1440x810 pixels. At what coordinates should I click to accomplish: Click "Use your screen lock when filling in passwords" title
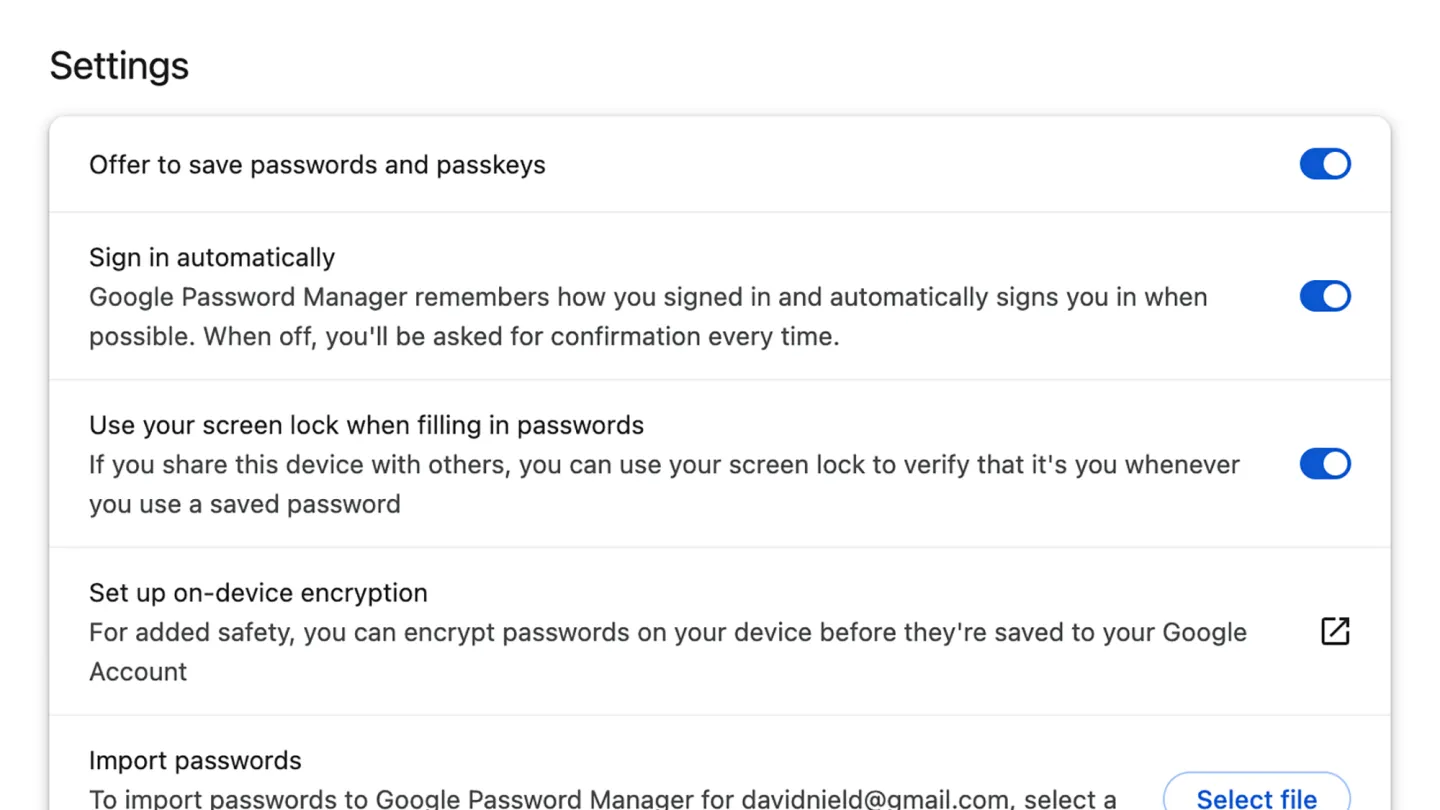tap(366, 425)
